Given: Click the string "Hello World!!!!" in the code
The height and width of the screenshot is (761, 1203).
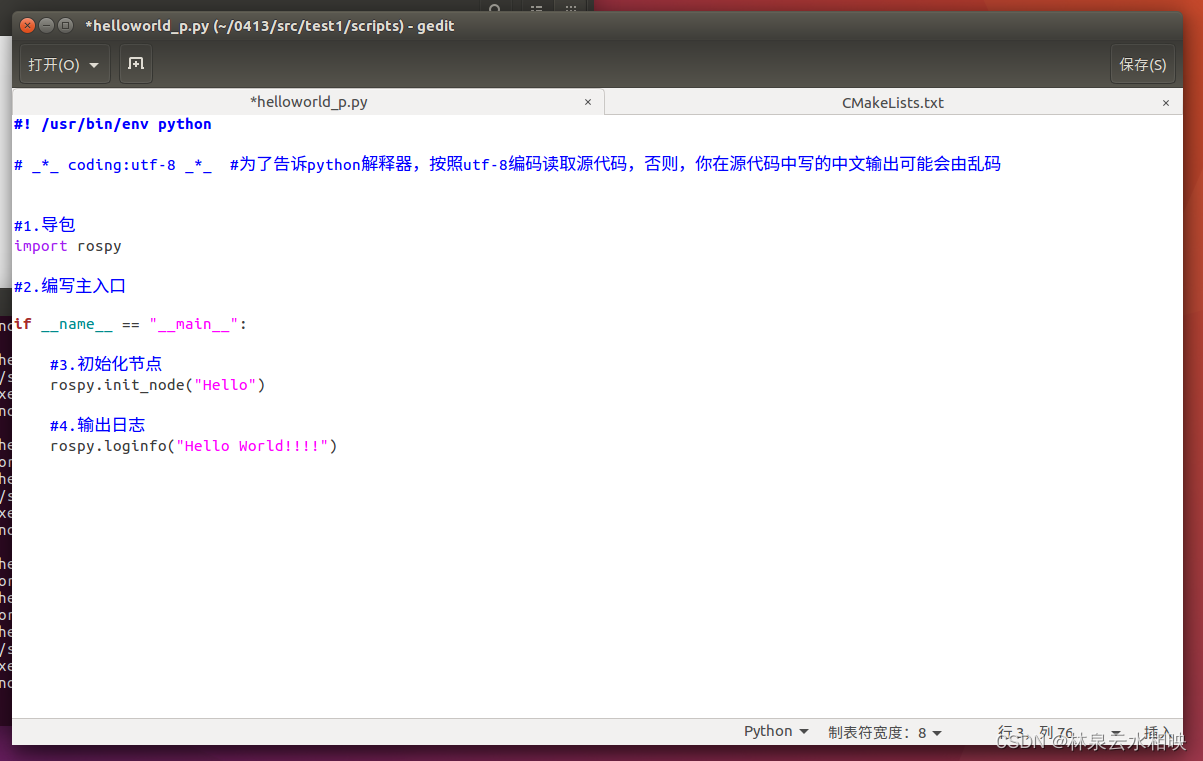Looking at the screenshot, I should point(253,446).
